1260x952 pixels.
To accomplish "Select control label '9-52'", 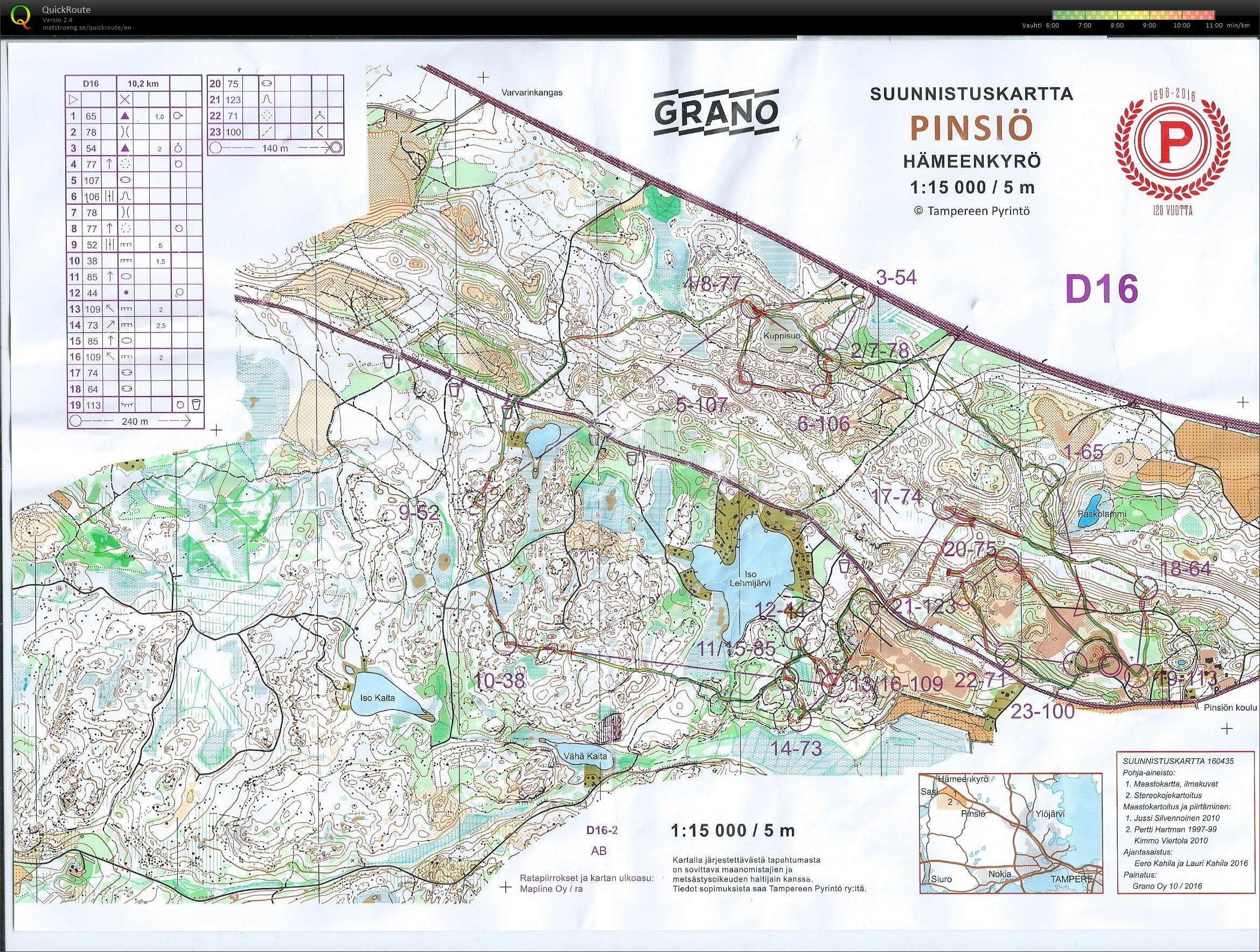I will 419,513.
